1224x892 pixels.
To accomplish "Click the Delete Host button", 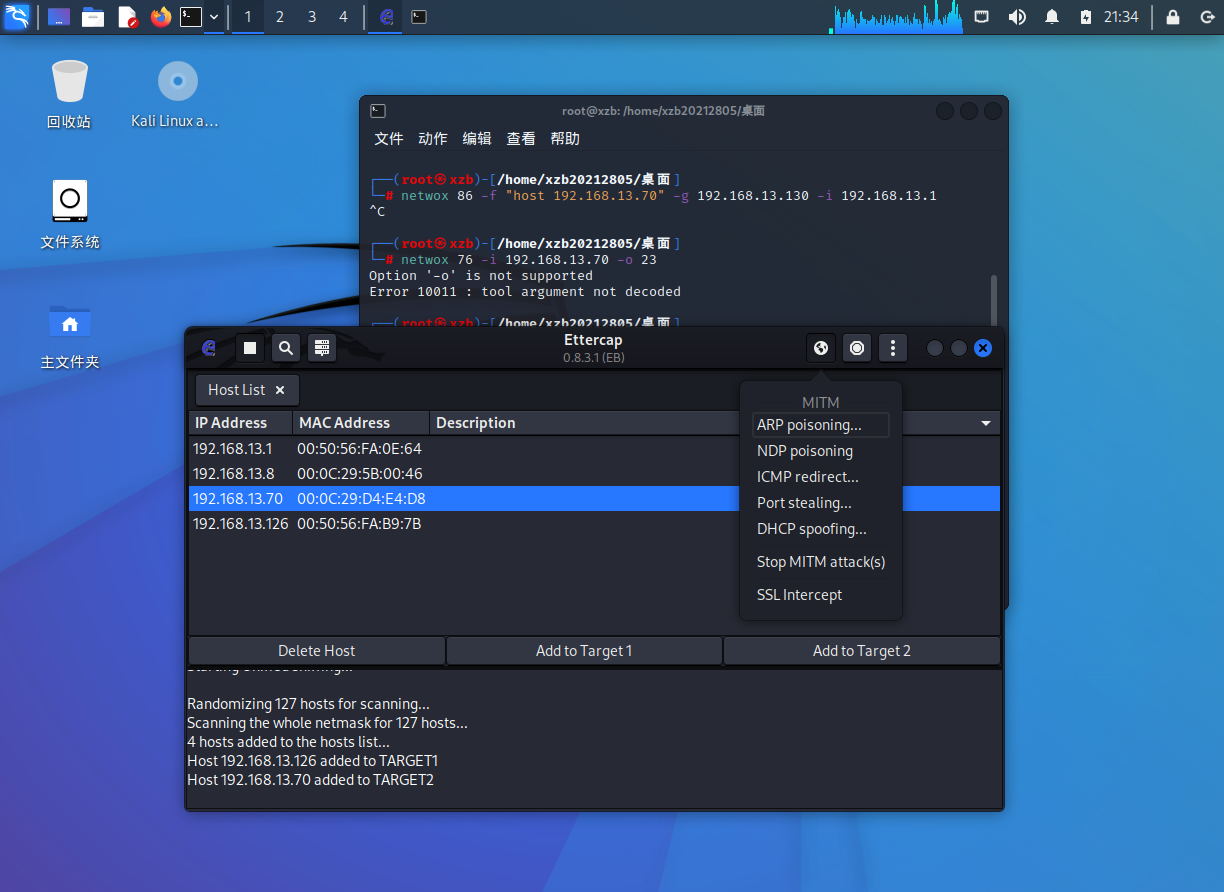I will pyautogui.click(x=317, y=651).
